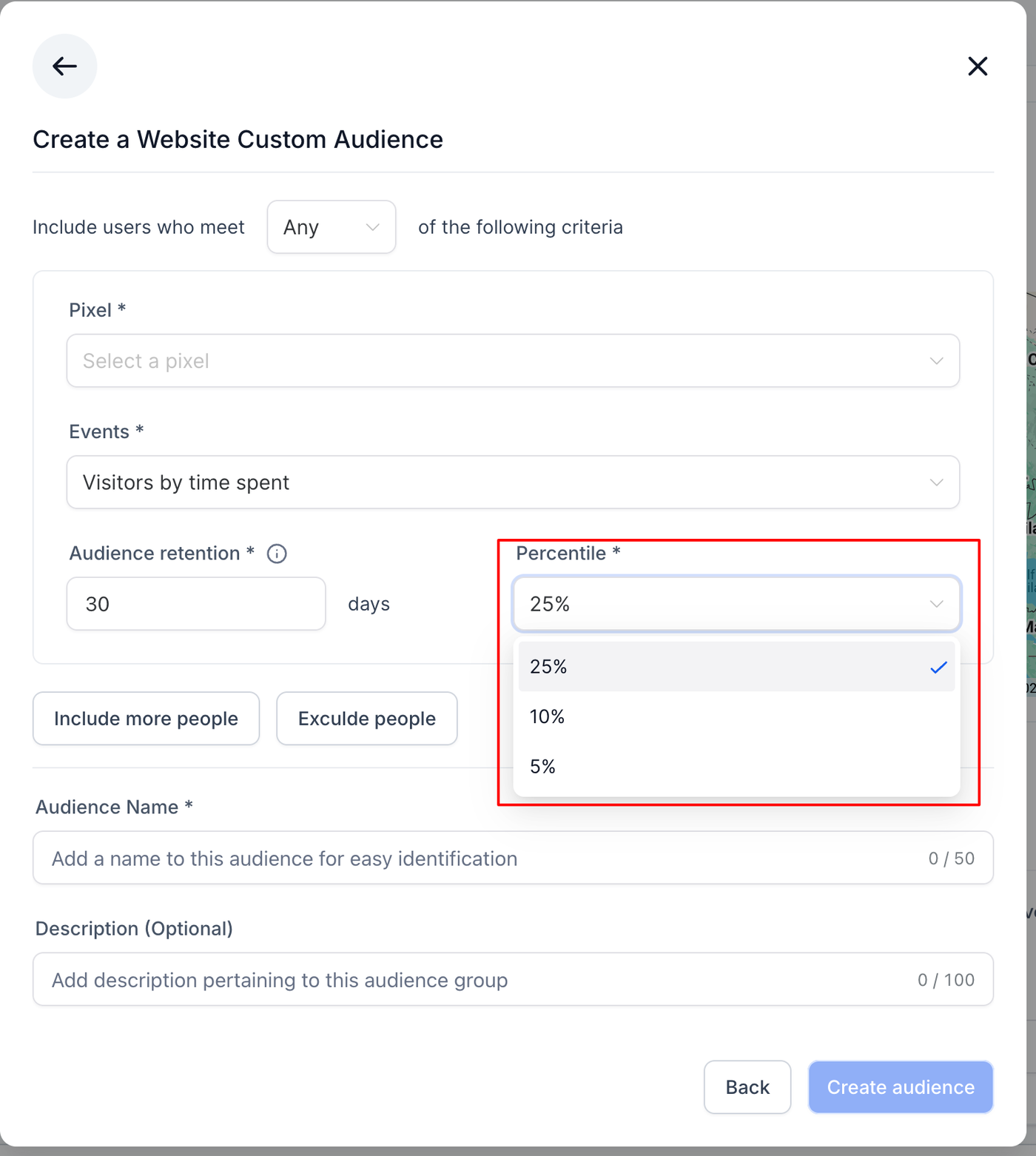Screen dimensions: 1036x1156
Task: Click the chevron arrow in the Events field
Action: tap(936, 483)
